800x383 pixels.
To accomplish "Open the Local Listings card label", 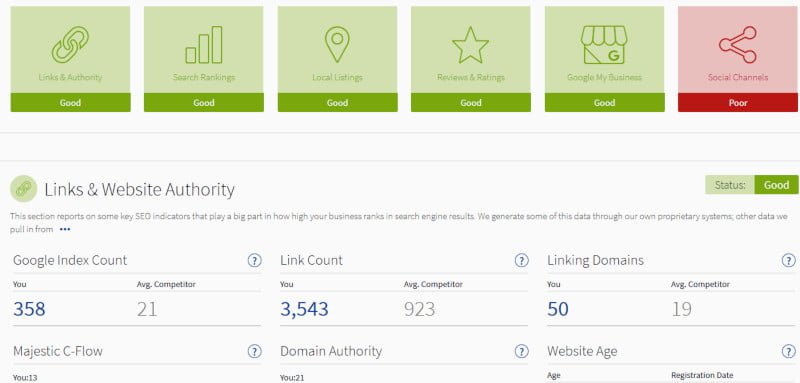I will (x=337, y=78).
